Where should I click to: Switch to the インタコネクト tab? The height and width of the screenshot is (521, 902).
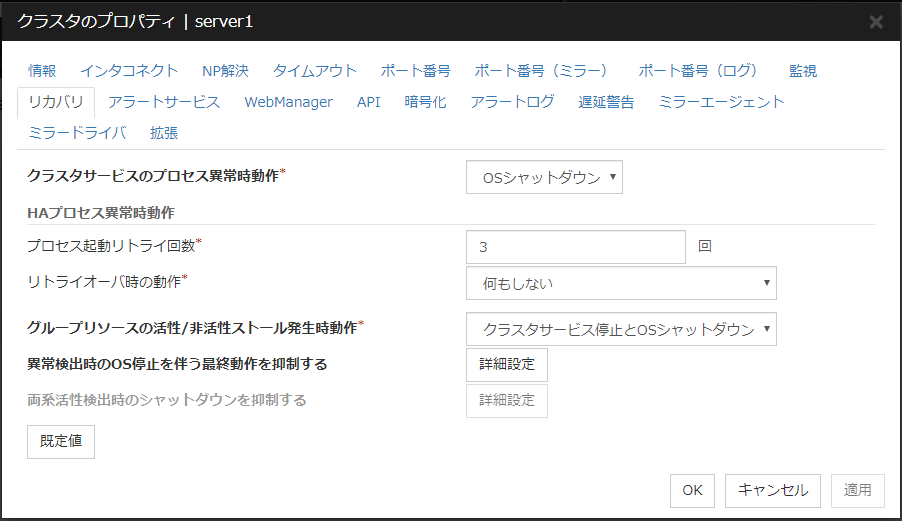click(129, 71)
